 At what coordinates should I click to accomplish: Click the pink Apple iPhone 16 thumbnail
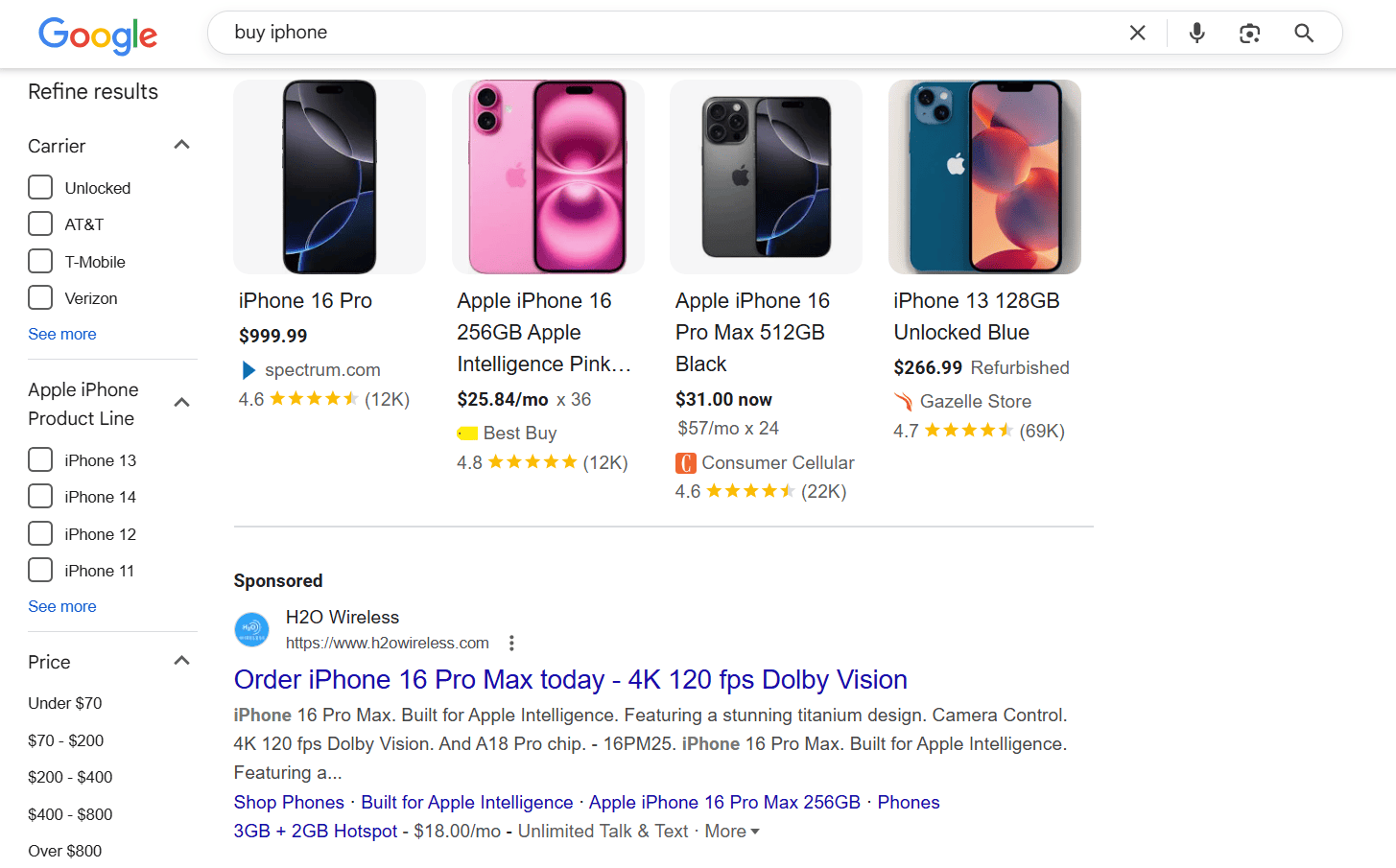coord(548,176)
